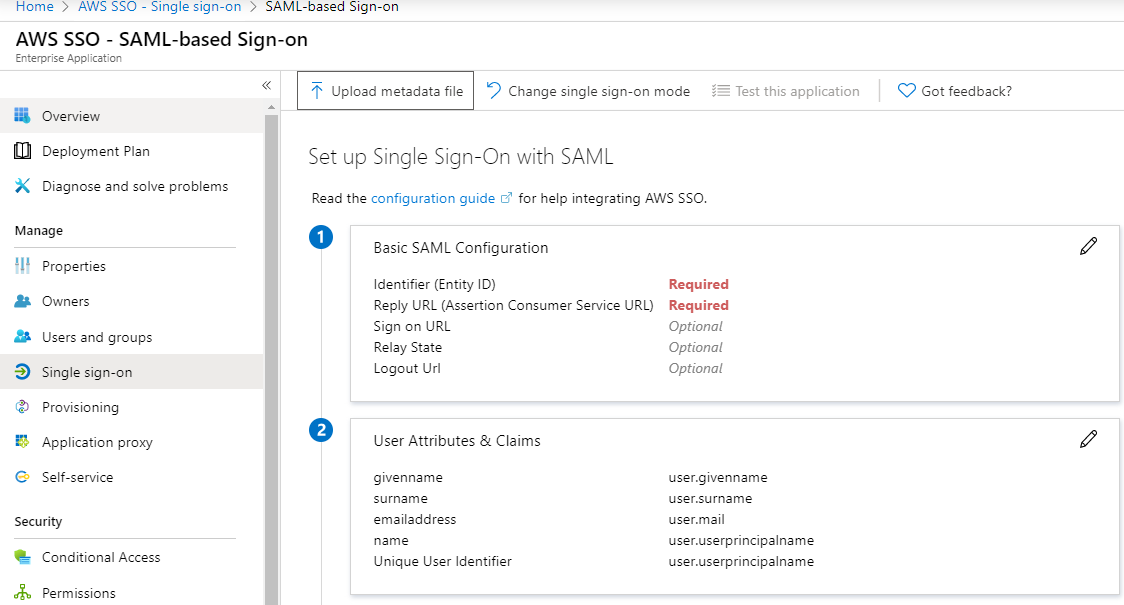Open the AWS SSO - Single sign-on breadcrumb

[159, 7]
